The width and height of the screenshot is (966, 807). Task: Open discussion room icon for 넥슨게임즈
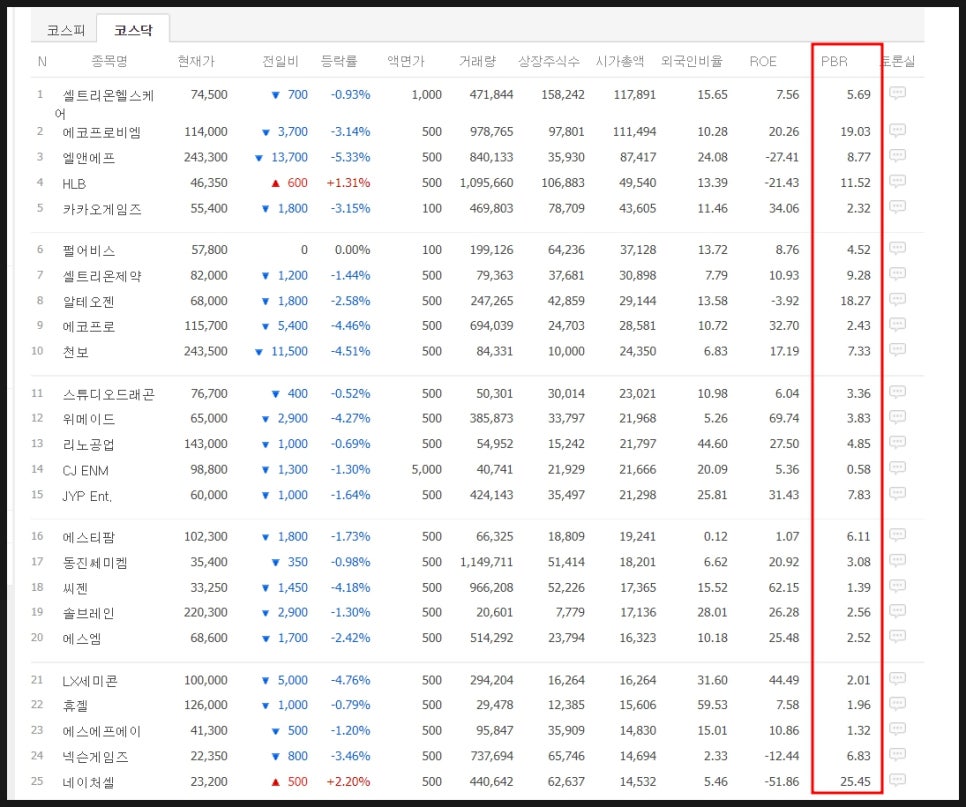coord(897,755)
